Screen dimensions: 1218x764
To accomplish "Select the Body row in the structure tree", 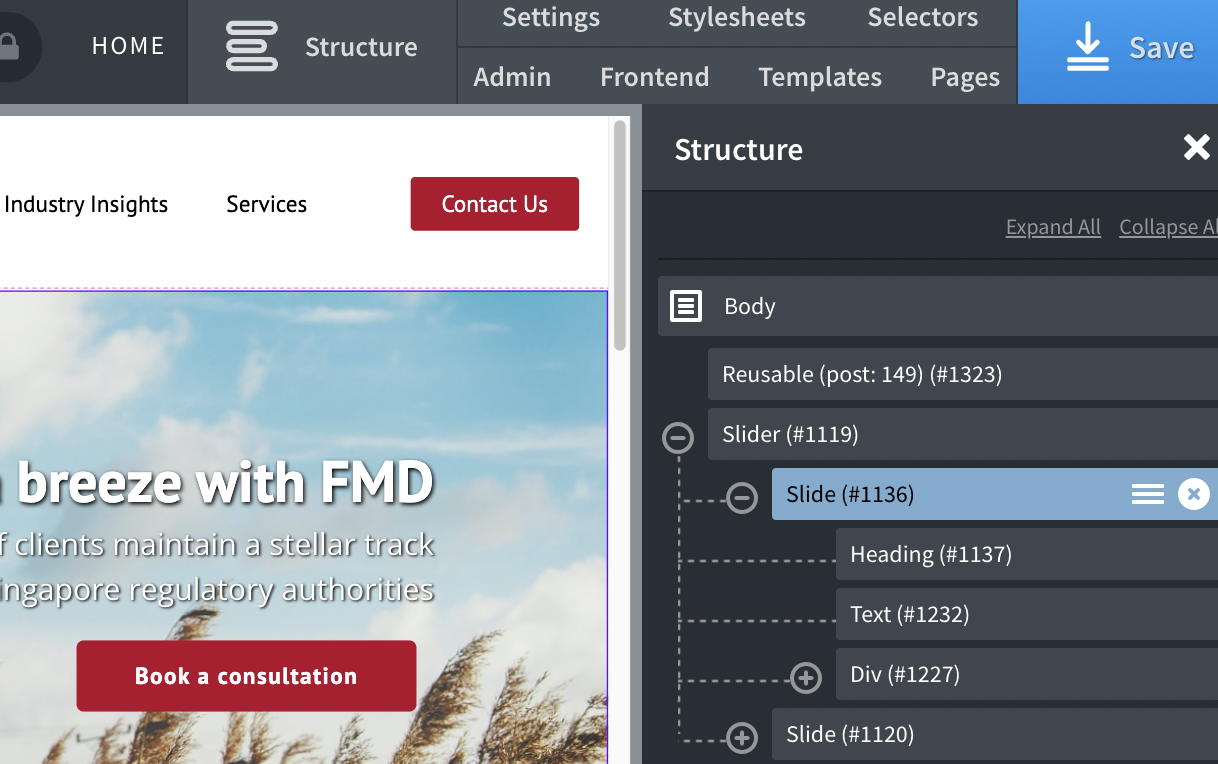I will (938, 306).
